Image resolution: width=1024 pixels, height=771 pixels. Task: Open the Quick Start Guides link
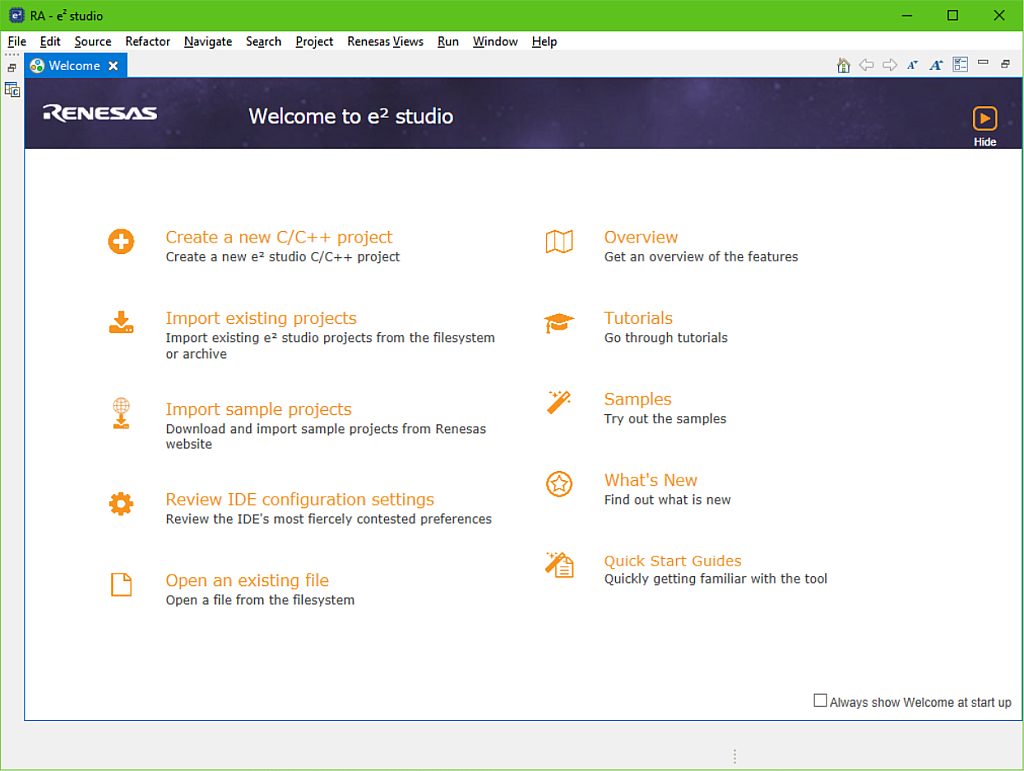[x=672, y=561]
